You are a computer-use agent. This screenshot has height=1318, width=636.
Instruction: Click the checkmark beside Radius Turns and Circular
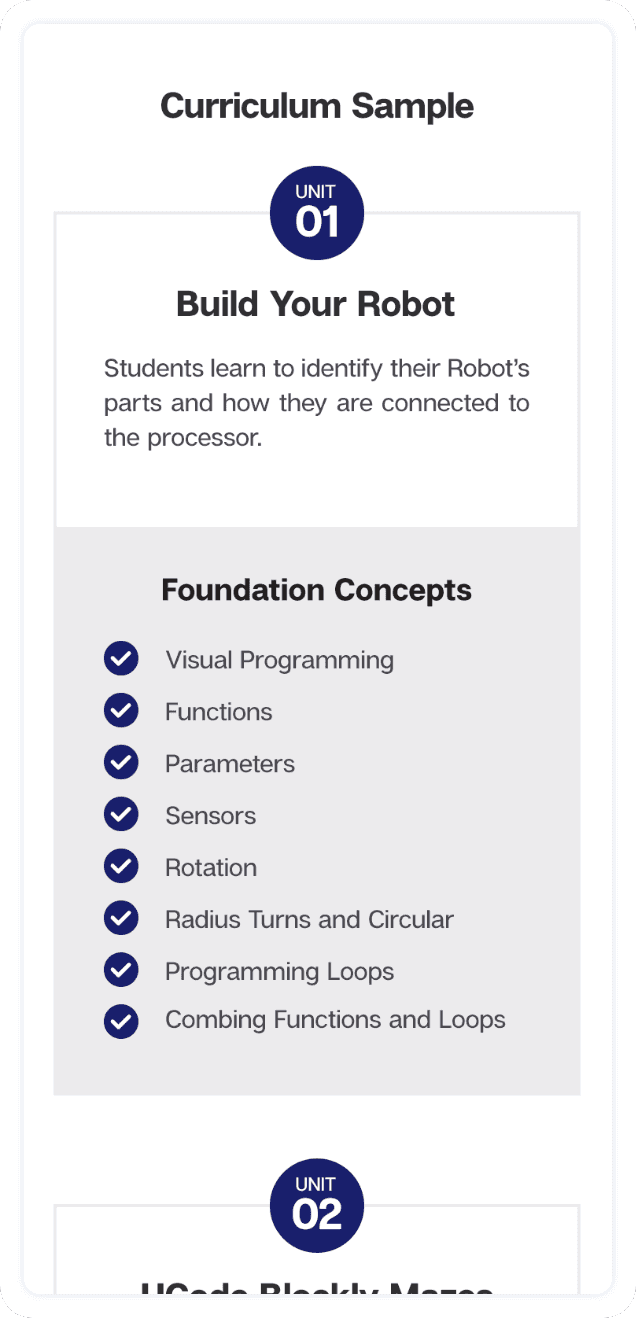click(x=121, y=918)
